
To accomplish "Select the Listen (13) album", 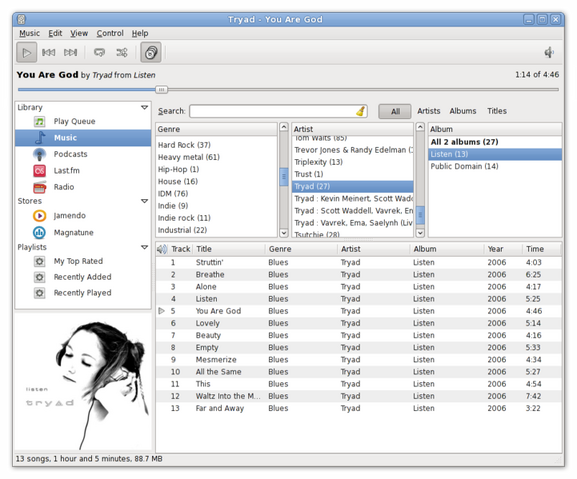I will [x=495, y=154].
